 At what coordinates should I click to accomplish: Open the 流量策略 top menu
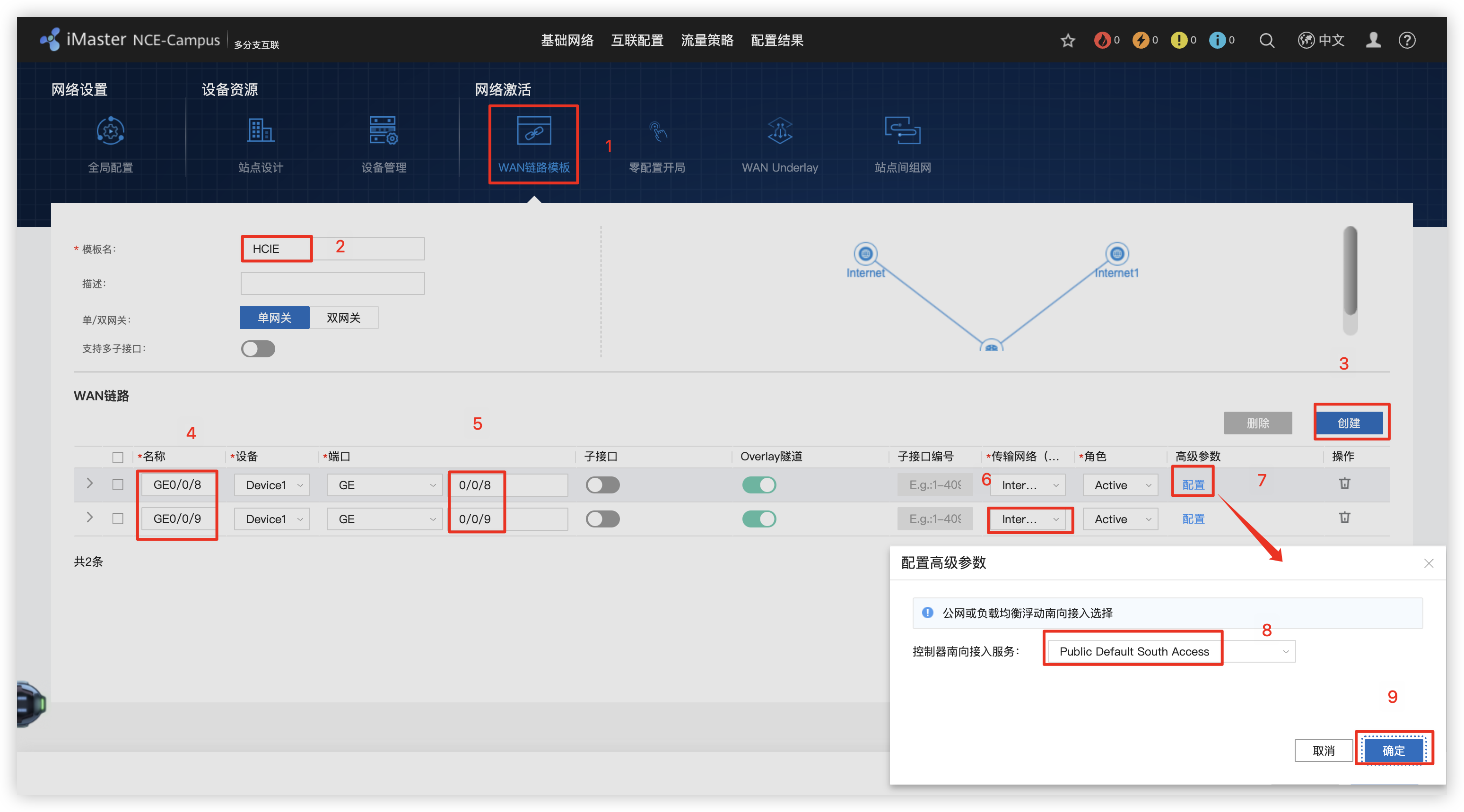point(707,40)
